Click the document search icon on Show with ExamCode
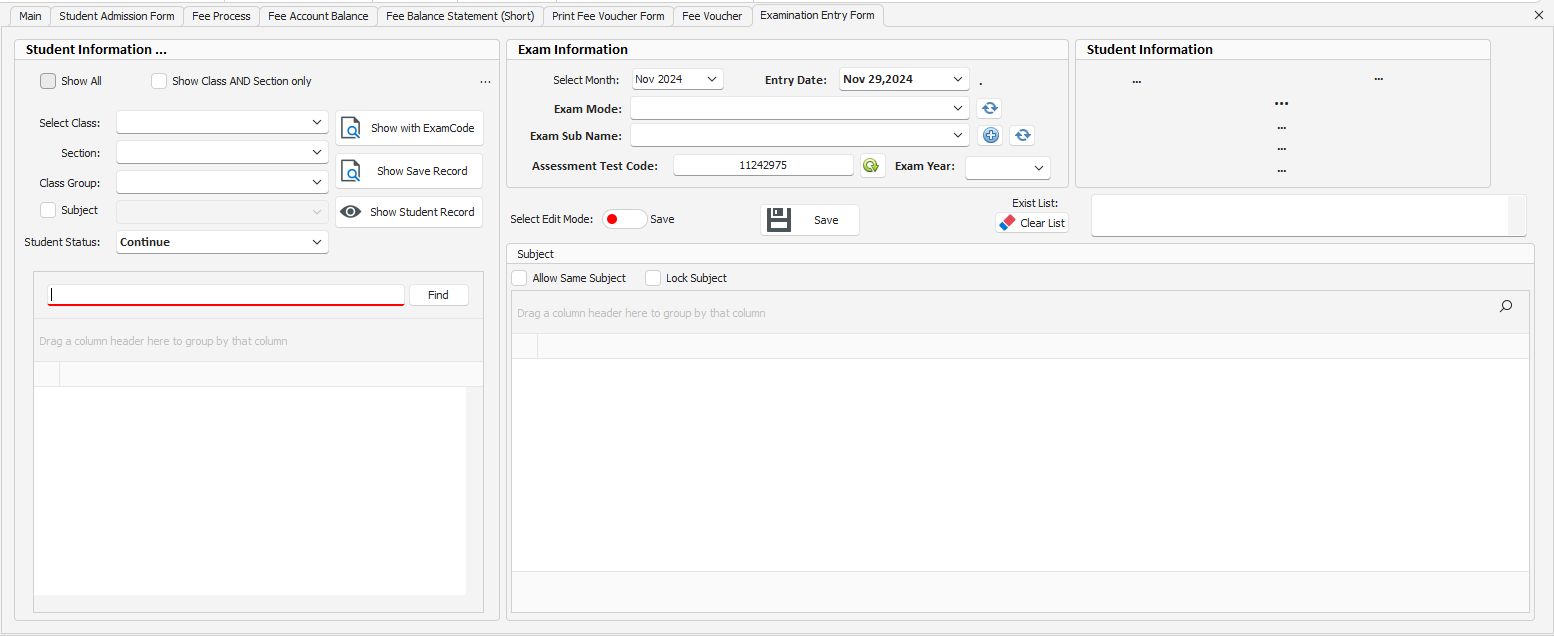 click(351, 128)
